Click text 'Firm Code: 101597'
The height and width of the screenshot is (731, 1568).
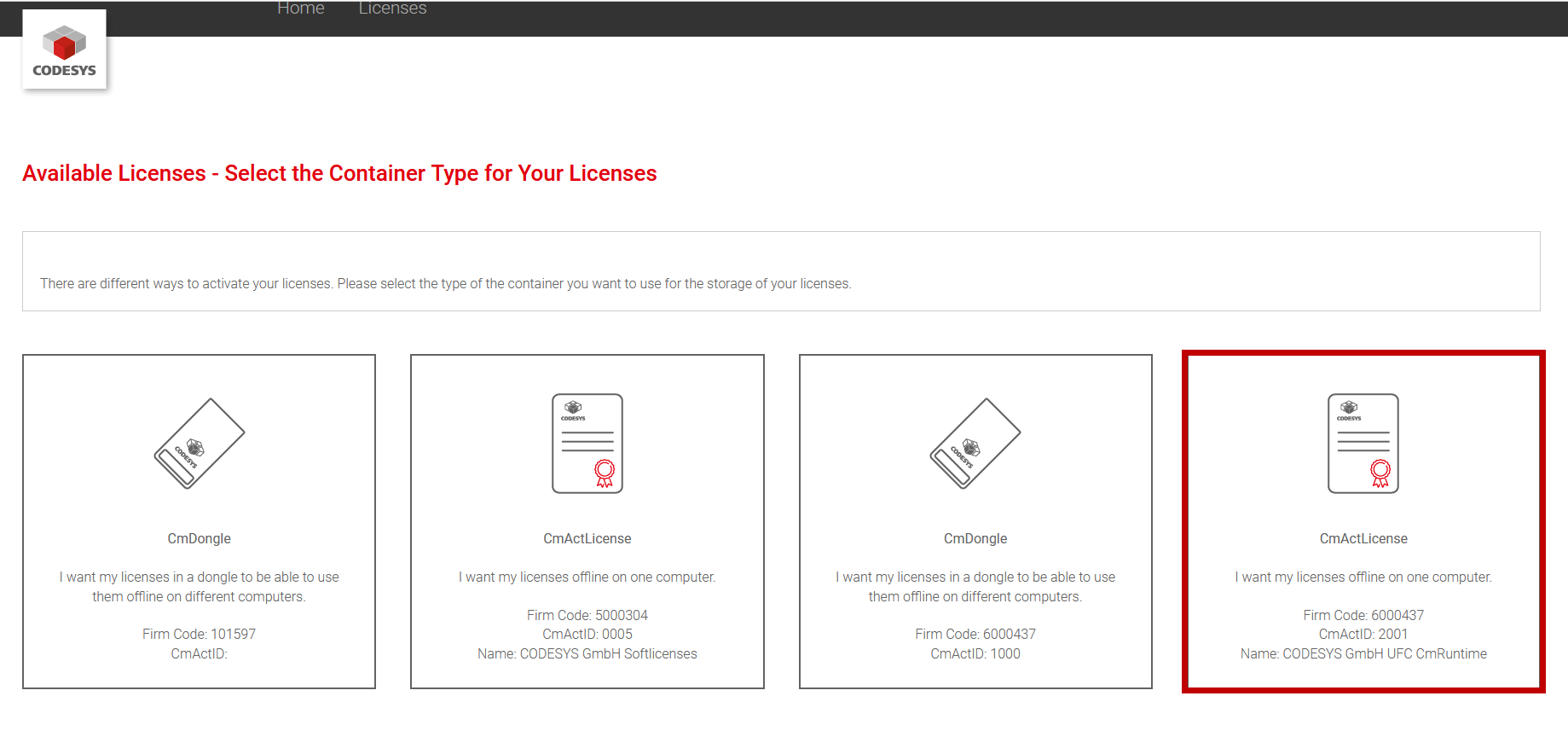pyautogui.click(x=199, y=634)
